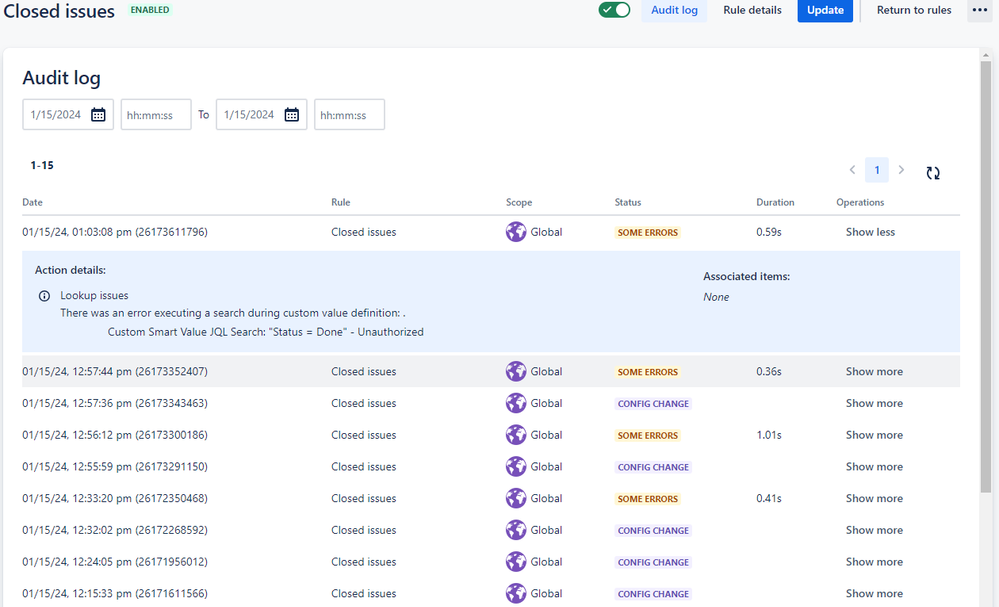Click CONFIG CHANGE badge for 12:57:36 pm
The height and width of the screenshot is (607, 999).
coord(653,404)
